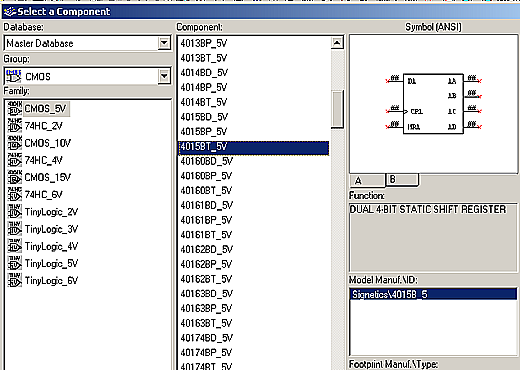Viewport: 520px width, 370px height.
Task: Select highlighted component 4015BT_5V
Action: pos(254,148)
